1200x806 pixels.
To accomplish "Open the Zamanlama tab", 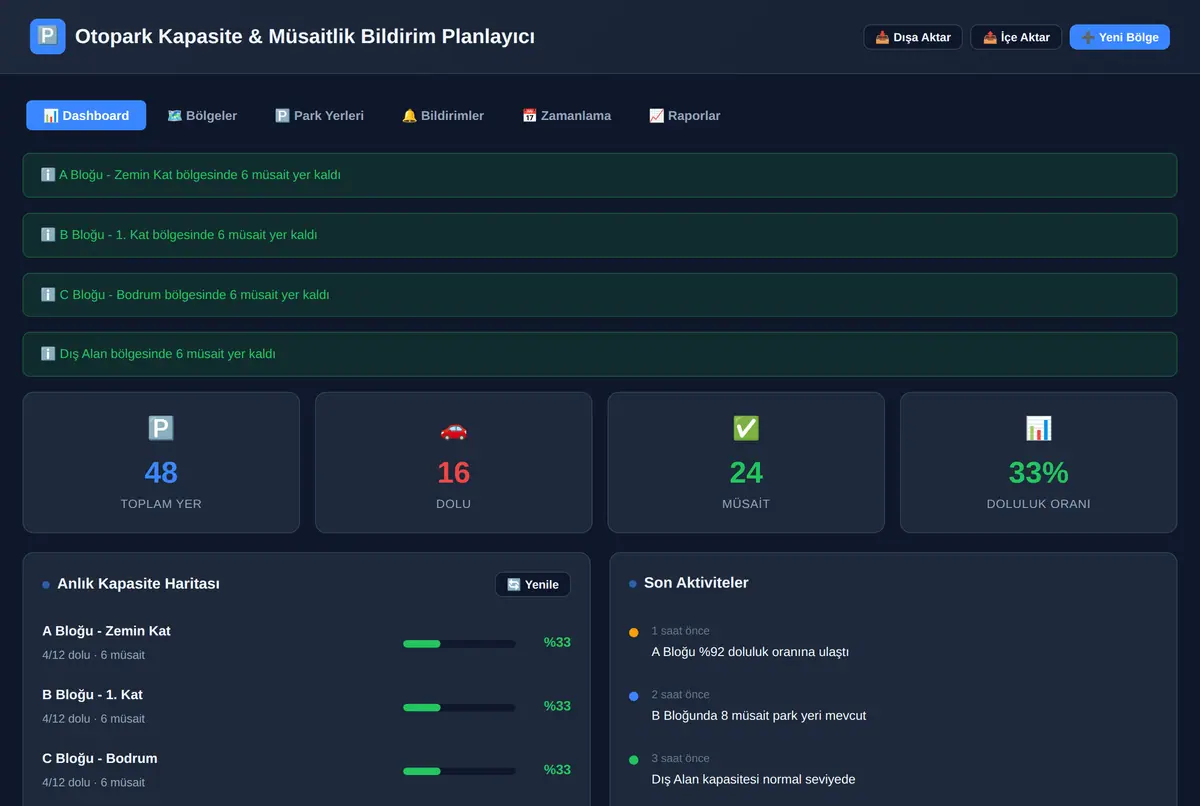I will 566,115.
